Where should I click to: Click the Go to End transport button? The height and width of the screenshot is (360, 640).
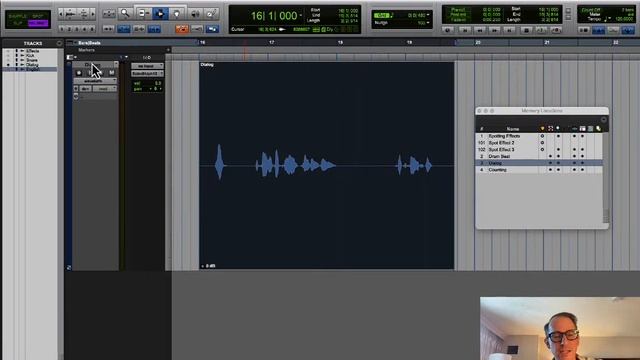(x=509, y=30)
